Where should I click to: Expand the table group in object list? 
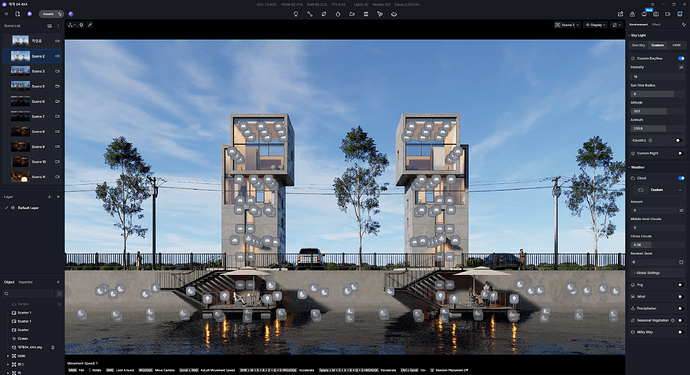[x=8, y=356]
